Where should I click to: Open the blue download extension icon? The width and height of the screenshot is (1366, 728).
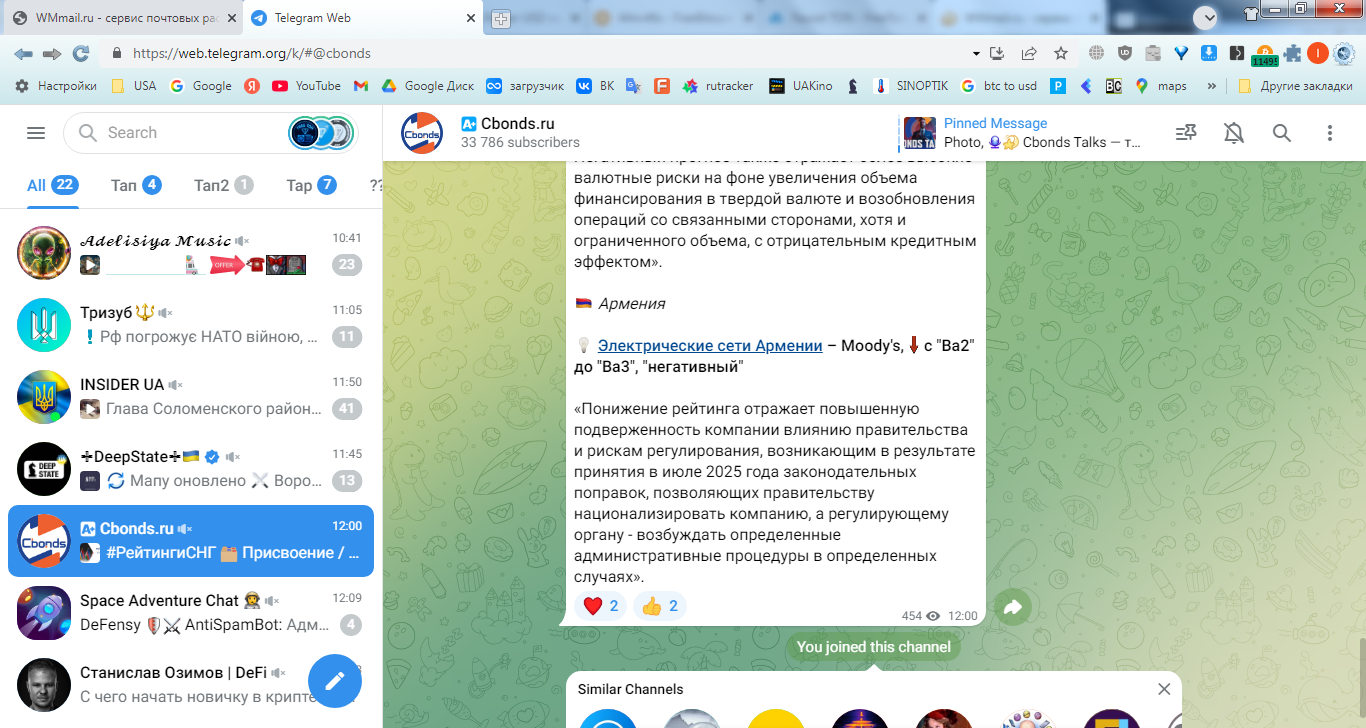coord(1209,53)
